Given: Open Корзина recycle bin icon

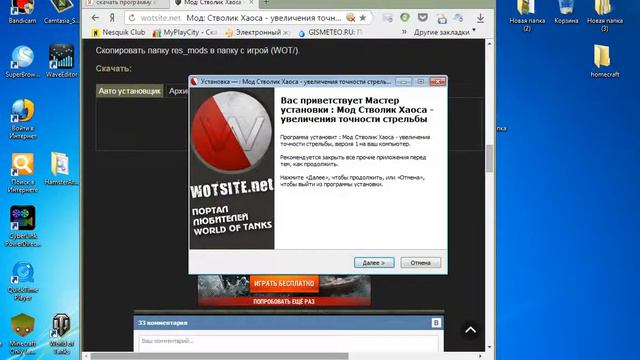Looking at the screenshot, I should pos(566,11).
